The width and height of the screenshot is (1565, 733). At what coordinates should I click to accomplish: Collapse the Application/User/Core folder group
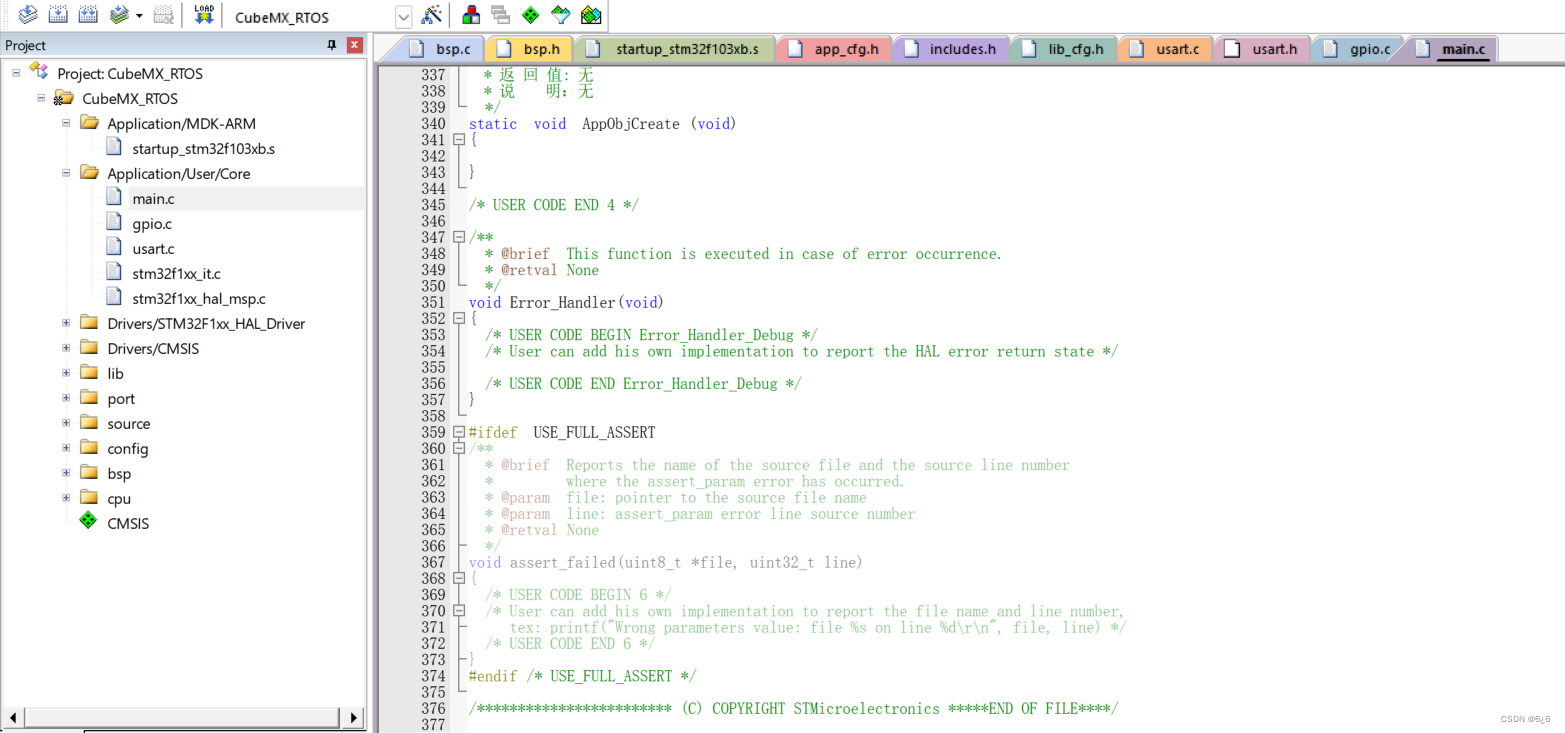(66, 173)
